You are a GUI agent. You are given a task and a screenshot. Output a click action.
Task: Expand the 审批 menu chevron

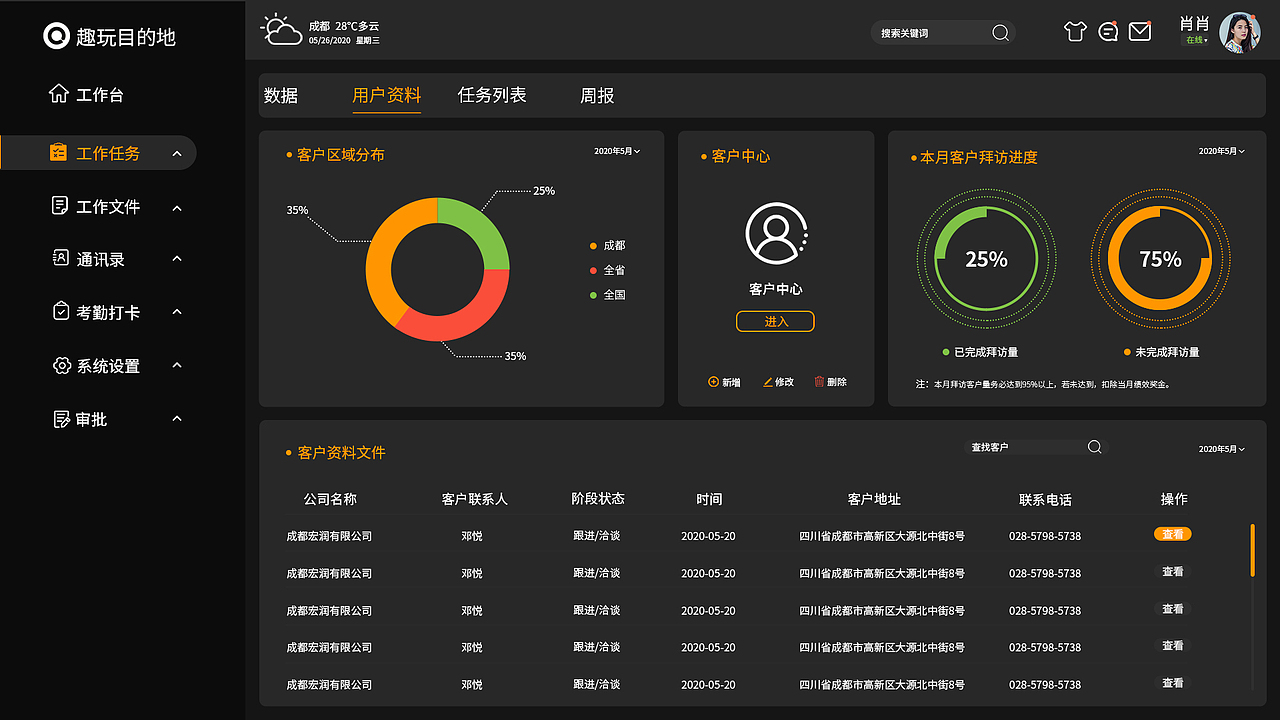pyautogui.click(x=177, y=418)
